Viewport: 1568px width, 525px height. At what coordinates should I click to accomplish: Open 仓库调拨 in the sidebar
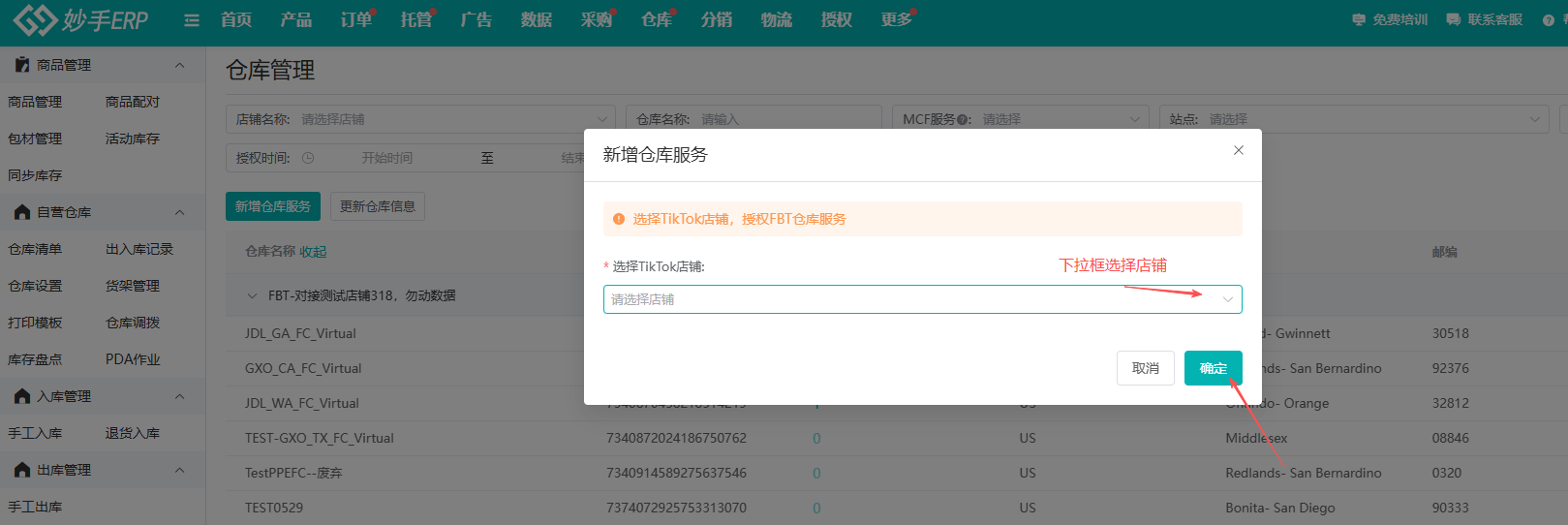click(133, 323)
